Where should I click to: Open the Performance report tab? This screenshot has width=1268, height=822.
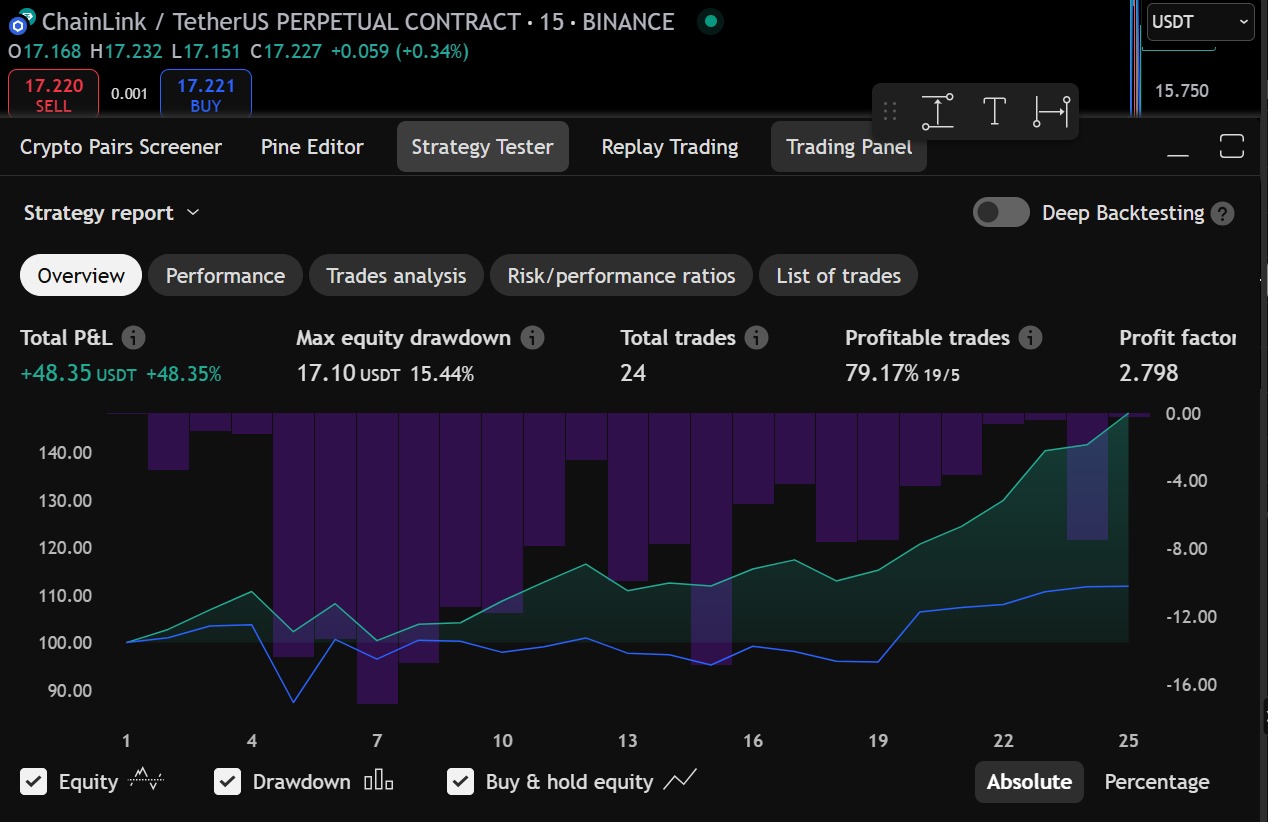(x=225, y=275)
